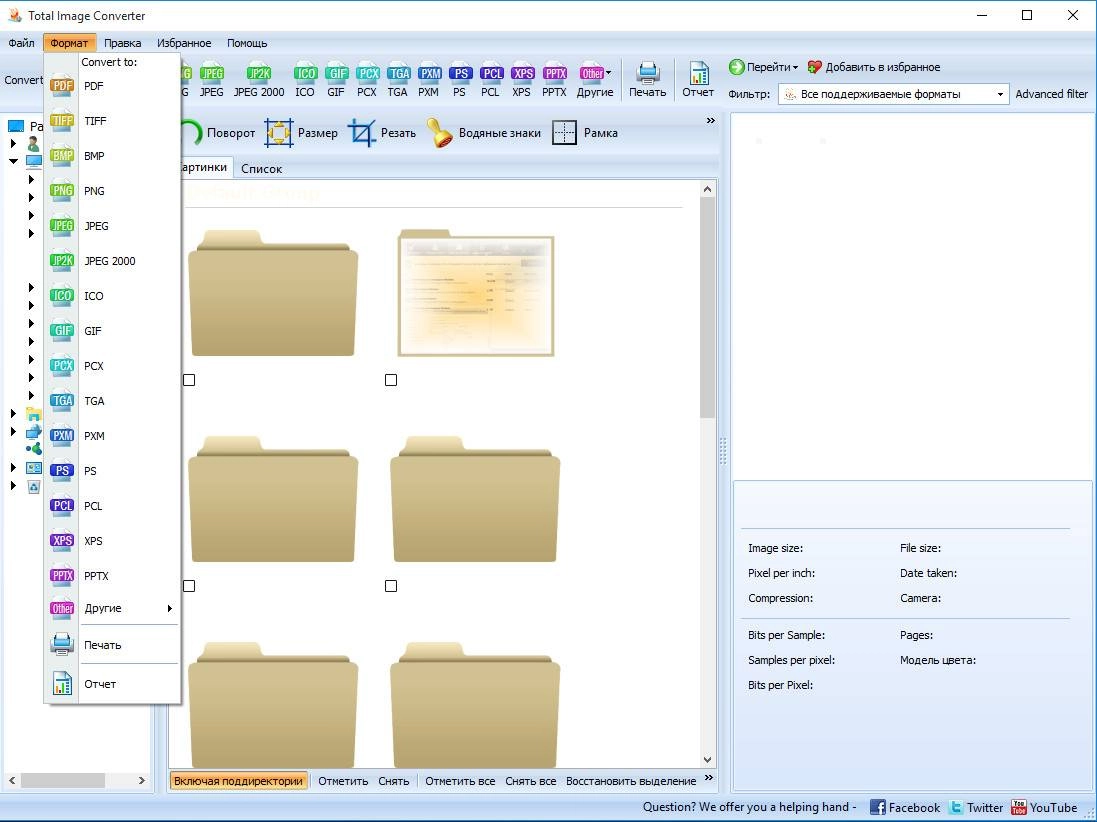The height and width of the screenshot is (822, 1097).
Task: Open the YouTube link
Action: tap(1045, 807)
